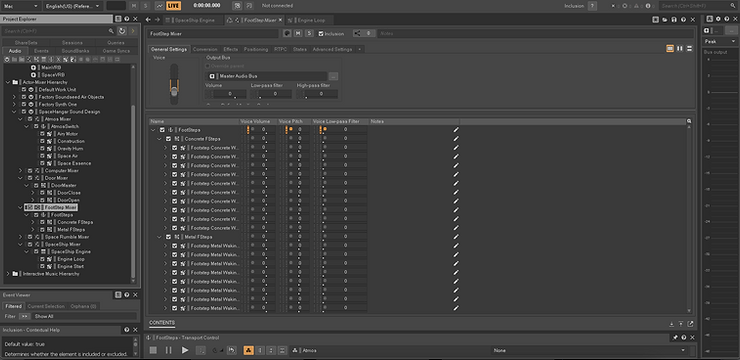This screenshot has width=740, height=360.
Task: Pause playback in Transport Control
Action: (168, 350)
